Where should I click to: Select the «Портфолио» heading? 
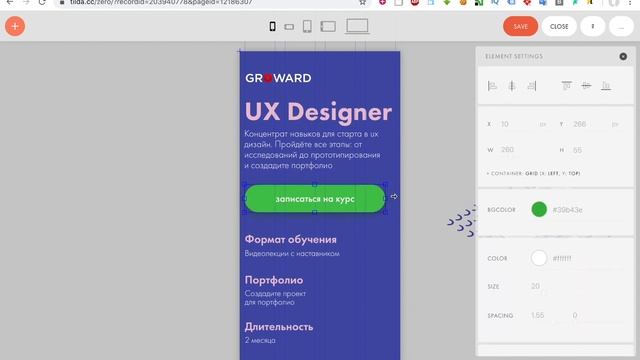(x=274, y=280)
